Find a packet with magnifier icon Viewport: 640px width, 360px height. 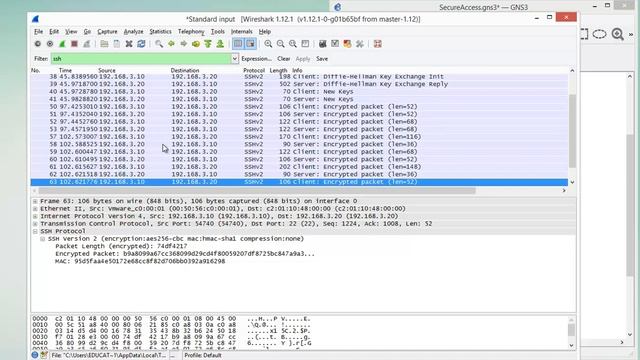(159, 44)
